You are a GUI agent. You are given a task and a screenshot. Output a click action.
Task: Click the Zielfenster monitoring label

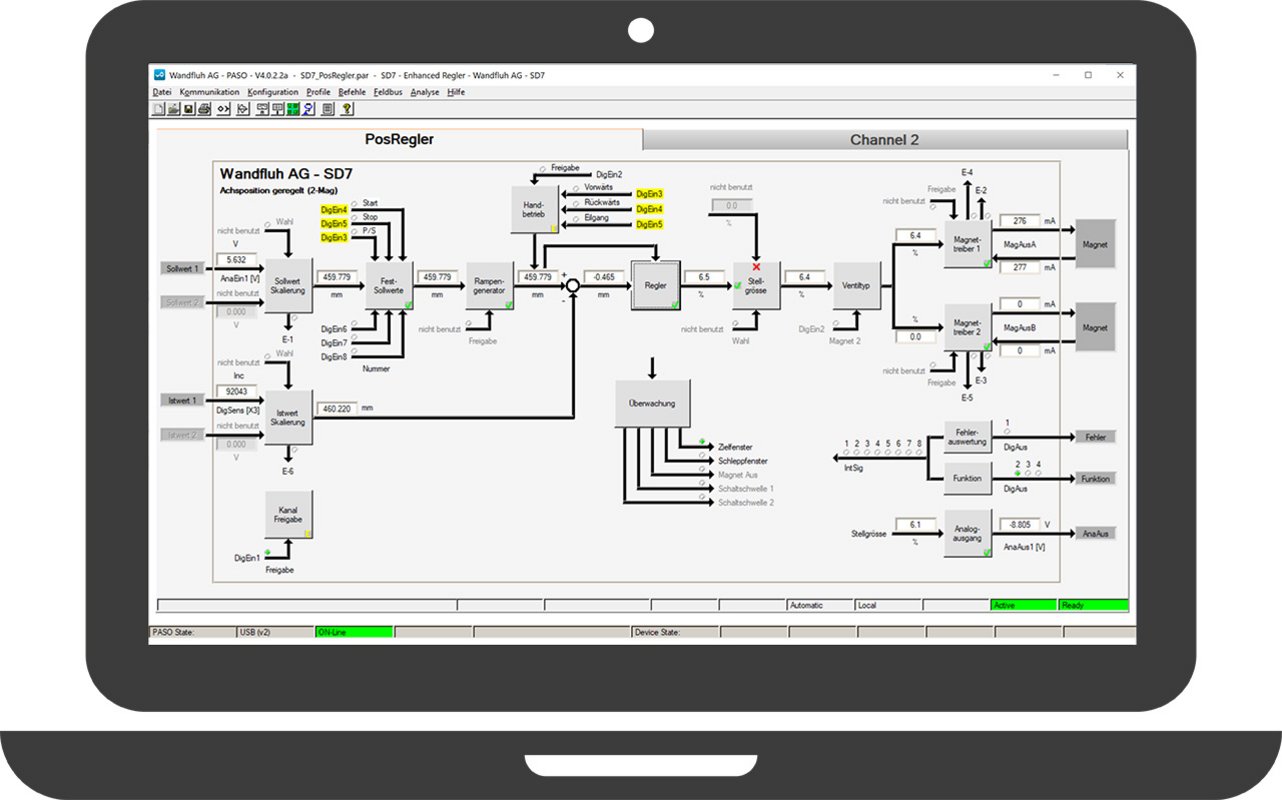pyautogui.click(x=736, y=446)
